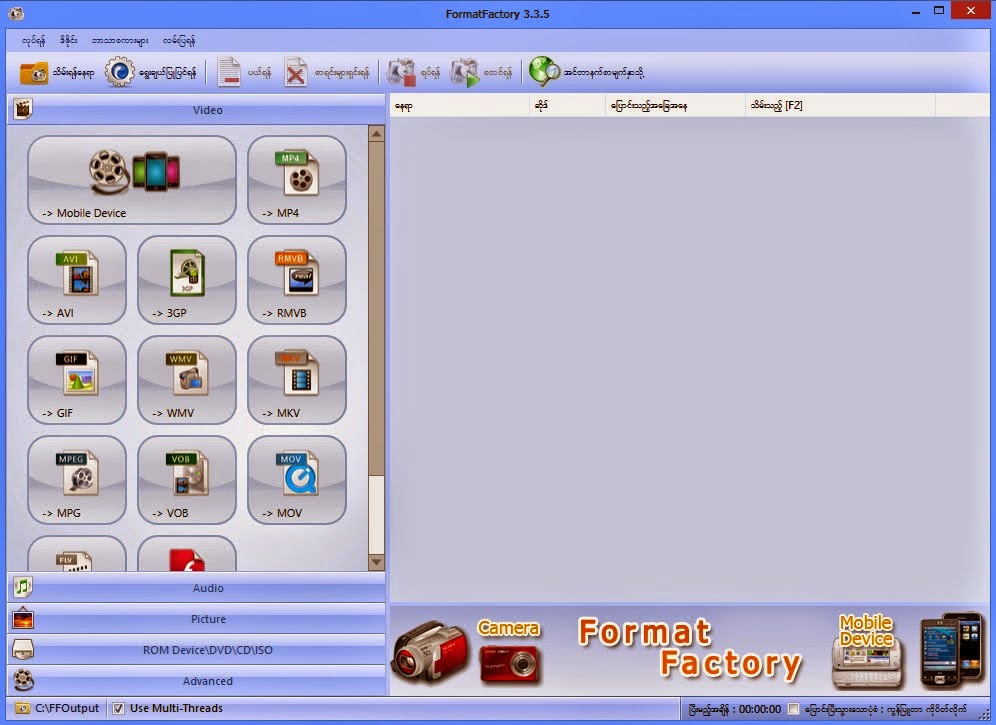Click the stop conversion toolbar icon
The height and width of the screenshot is (725, 996).
pos(401,72)
